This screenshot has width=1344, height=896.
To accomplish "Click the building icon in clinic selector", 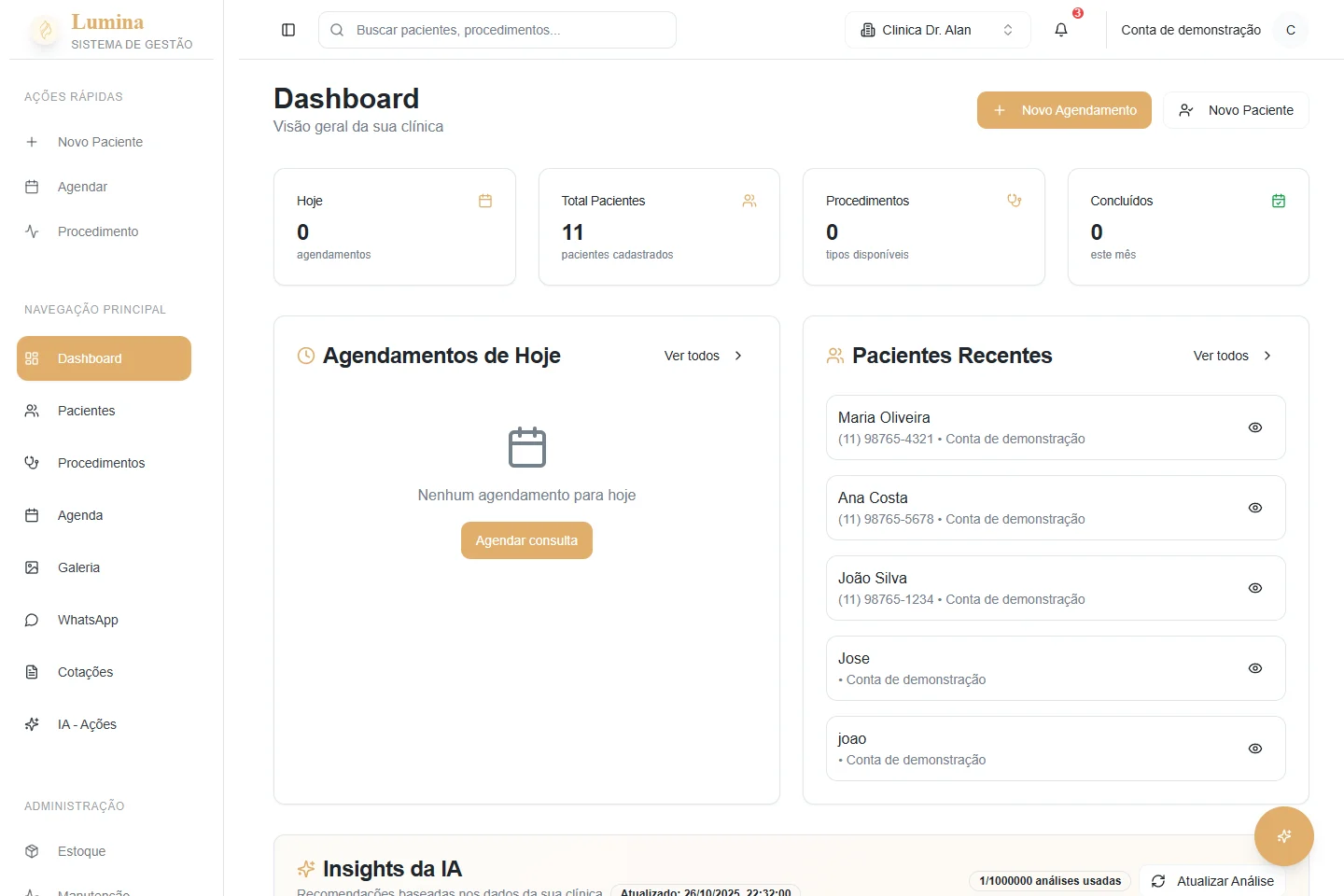I will point(868,30).
